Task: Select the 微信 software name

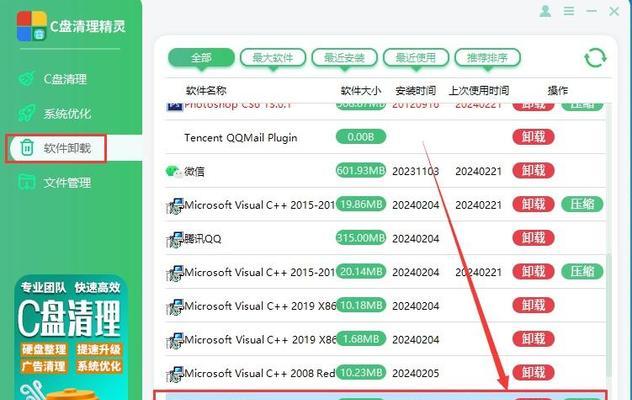Action: (x=194, y=171)
